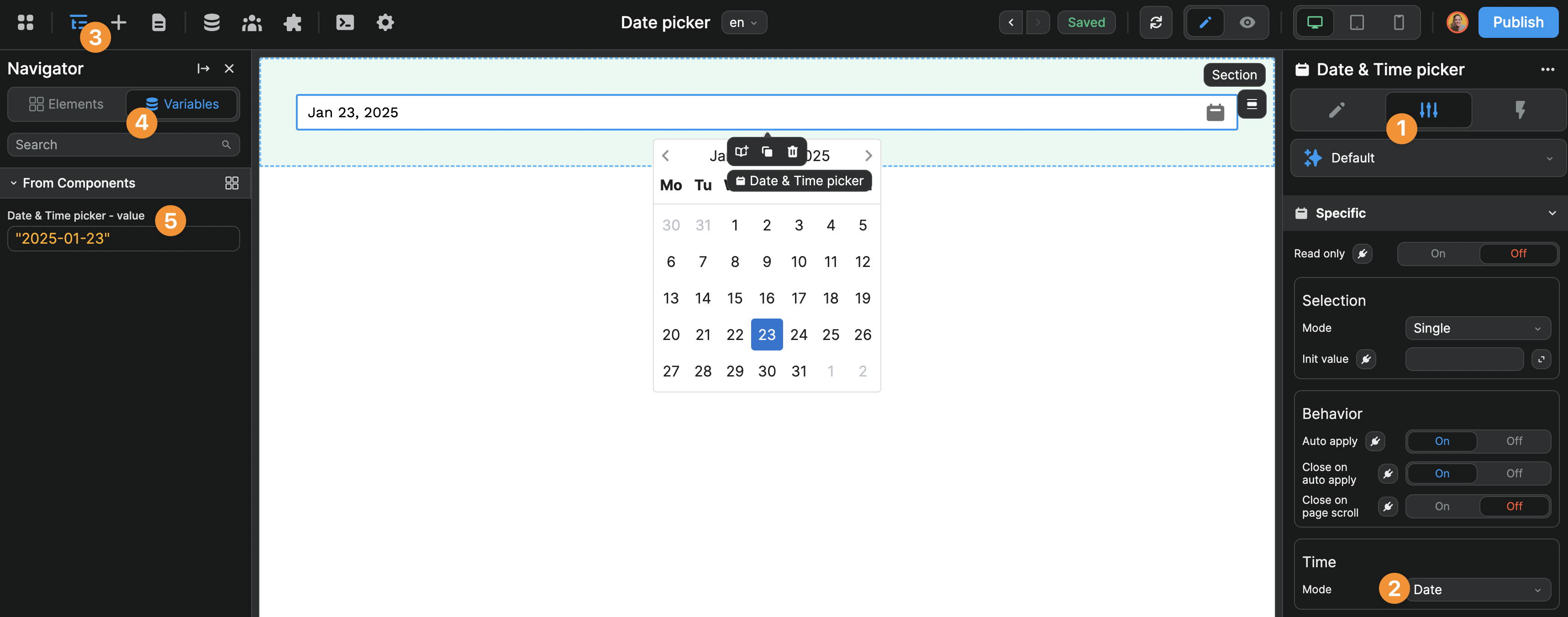The height and width of the screenshot is (617, 1568).
Task: Set Close on page scroll to On
Action: 1442,506
